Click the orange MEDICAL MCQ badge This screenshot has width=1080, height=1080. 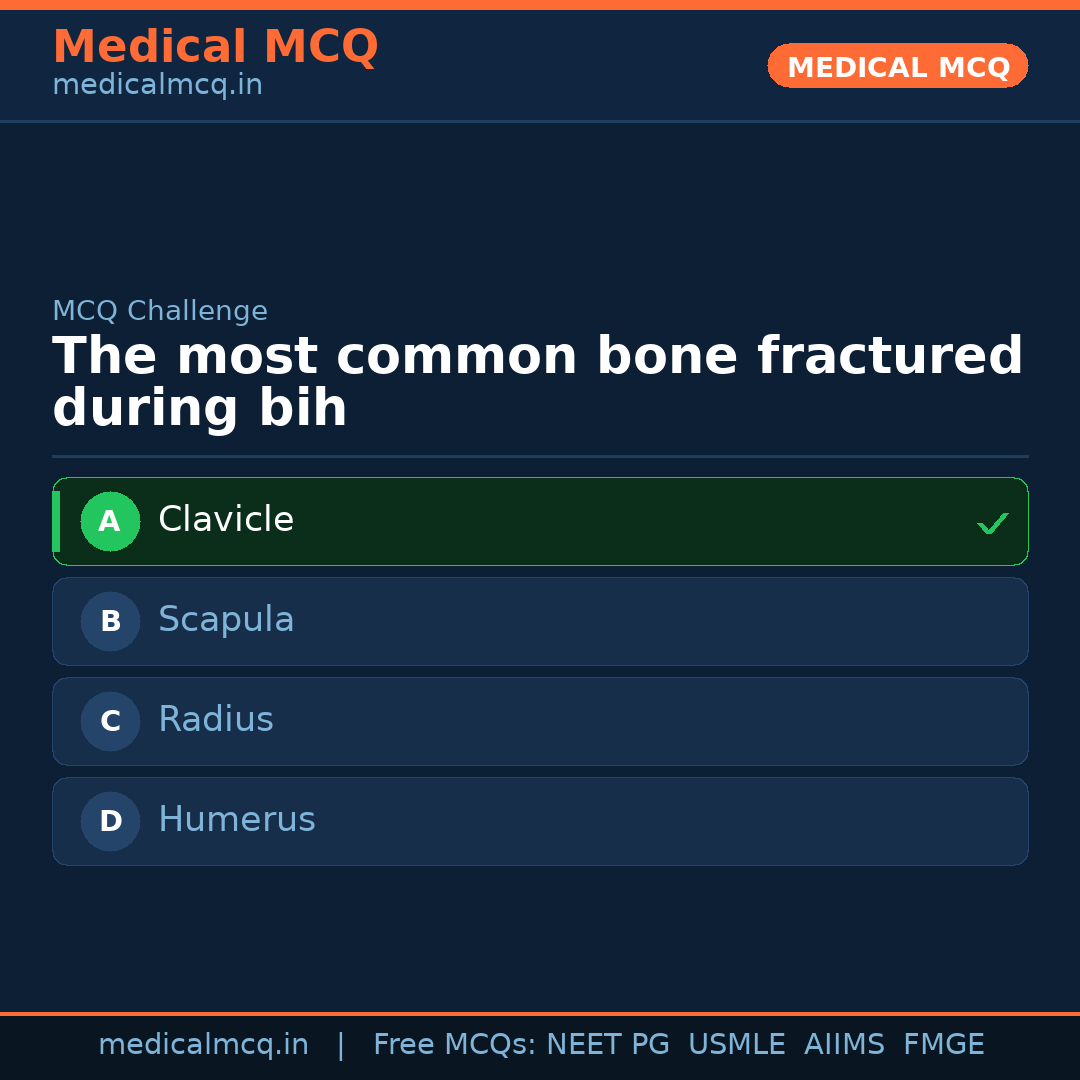(898, 66)
